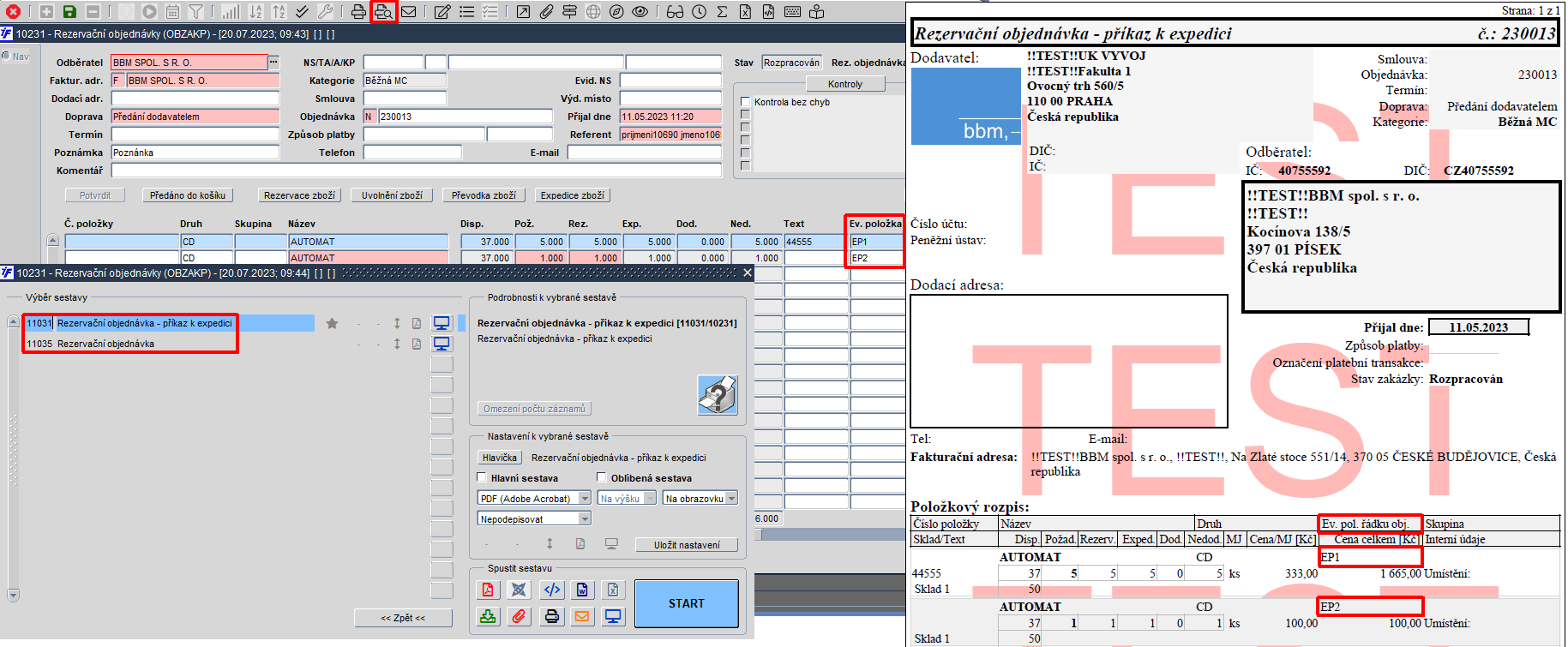
Task: Click the Word document output icon
Action: point(582,590)
